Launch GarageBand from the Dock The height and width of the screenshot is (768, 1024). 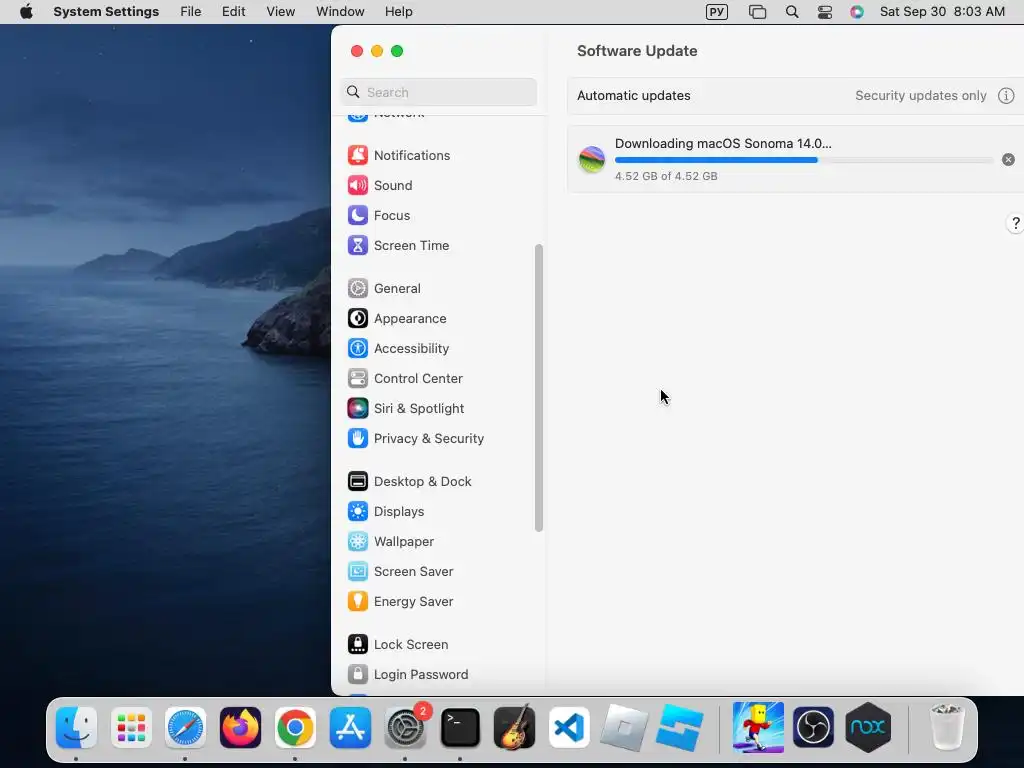point(515,728)
